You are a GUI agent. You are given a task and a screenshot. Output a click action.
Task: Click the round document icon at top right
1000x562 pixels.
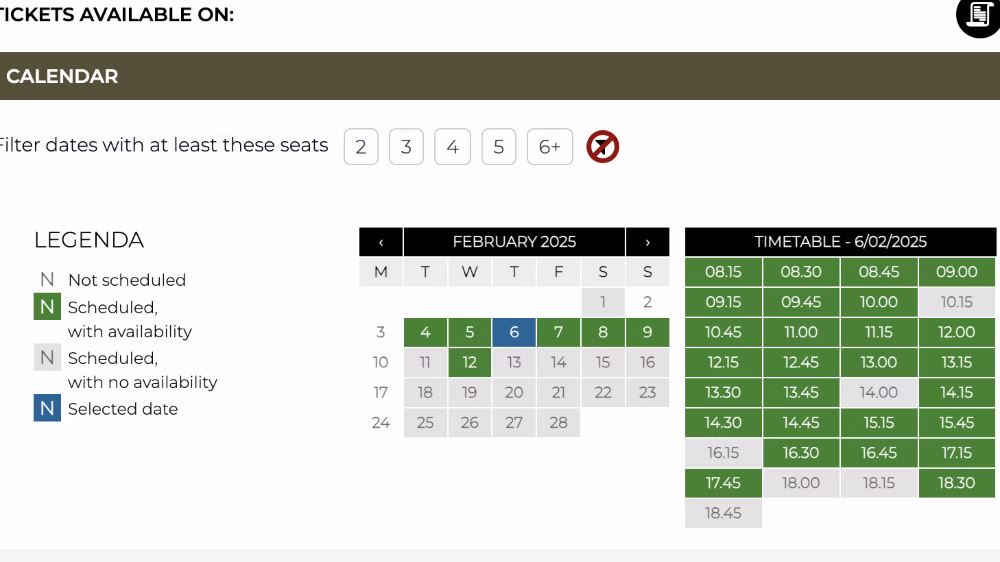click(x=977, y=16)
